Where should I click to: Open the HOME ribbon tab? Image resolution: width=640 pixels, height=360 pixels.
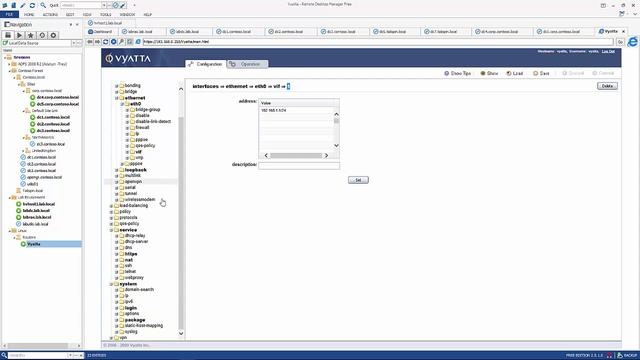29,15
